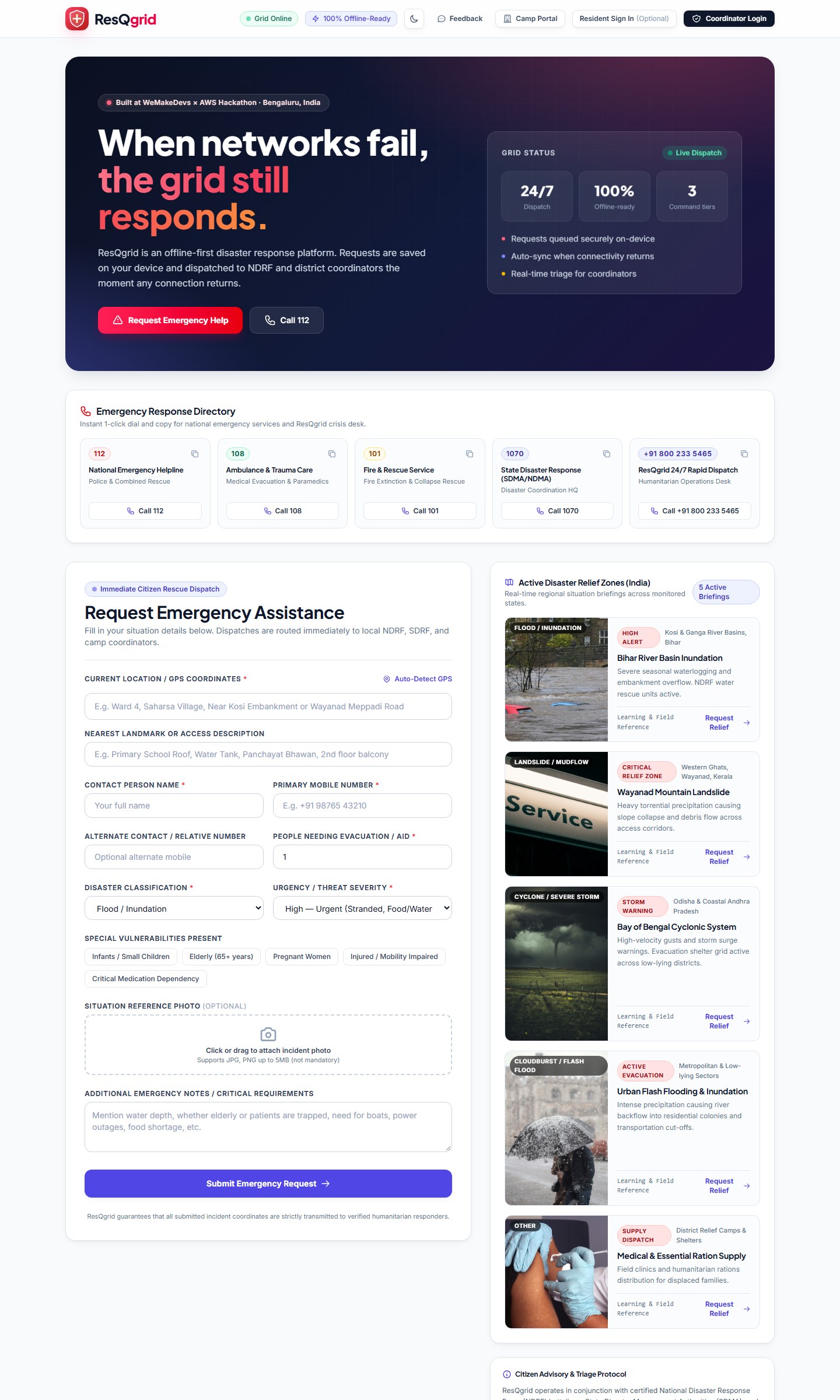Toggle Elderly (65+ years) vulnerability
The height and width of the screenshot is (1400, 840).
click(221, 957)
